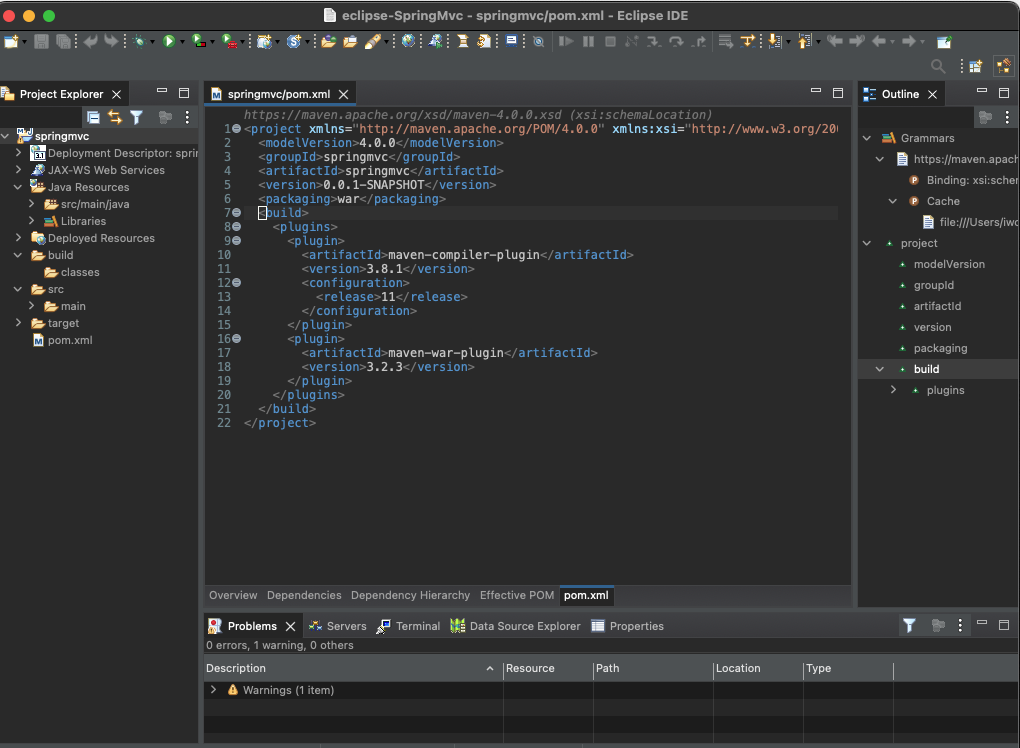Image resolution: width=1020 pixels, height=748 pixels.
Task: Expand plugins node in Outline
Action: click(x=893, y=390)
